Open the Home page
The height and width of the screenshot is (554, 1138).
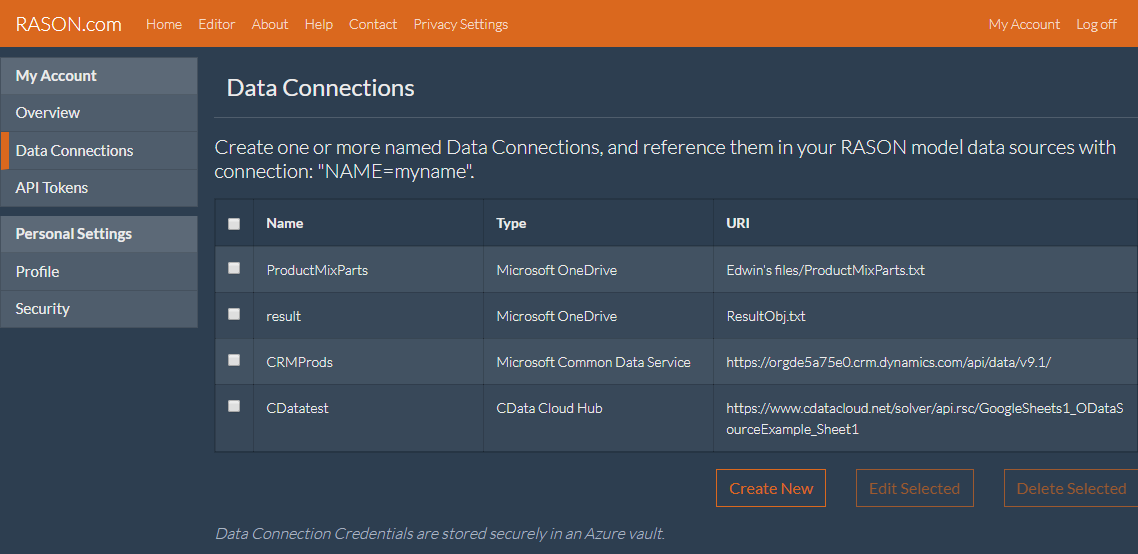(164, 24)
